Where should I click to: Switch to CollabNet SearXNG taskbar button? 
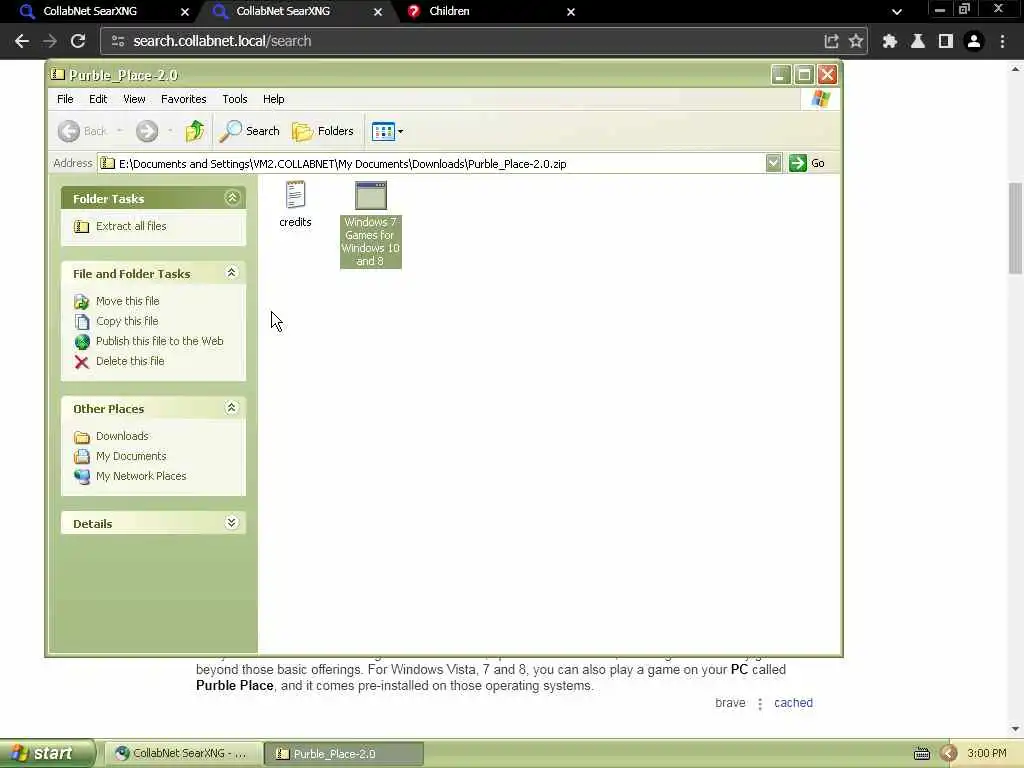point(184,754)
